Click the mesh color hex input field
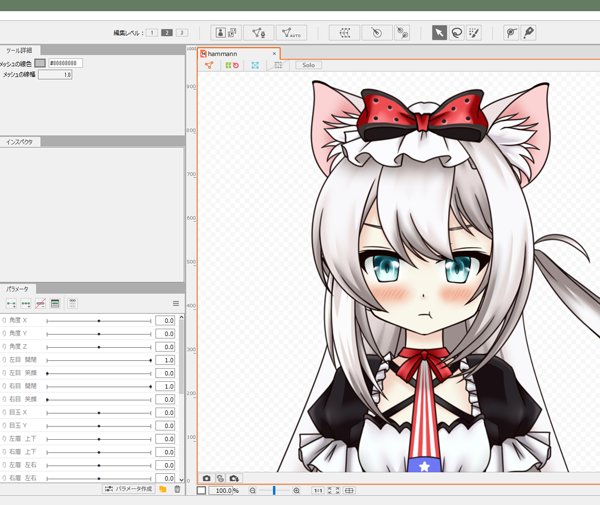The image size is (600, 505). click(65, 63)
